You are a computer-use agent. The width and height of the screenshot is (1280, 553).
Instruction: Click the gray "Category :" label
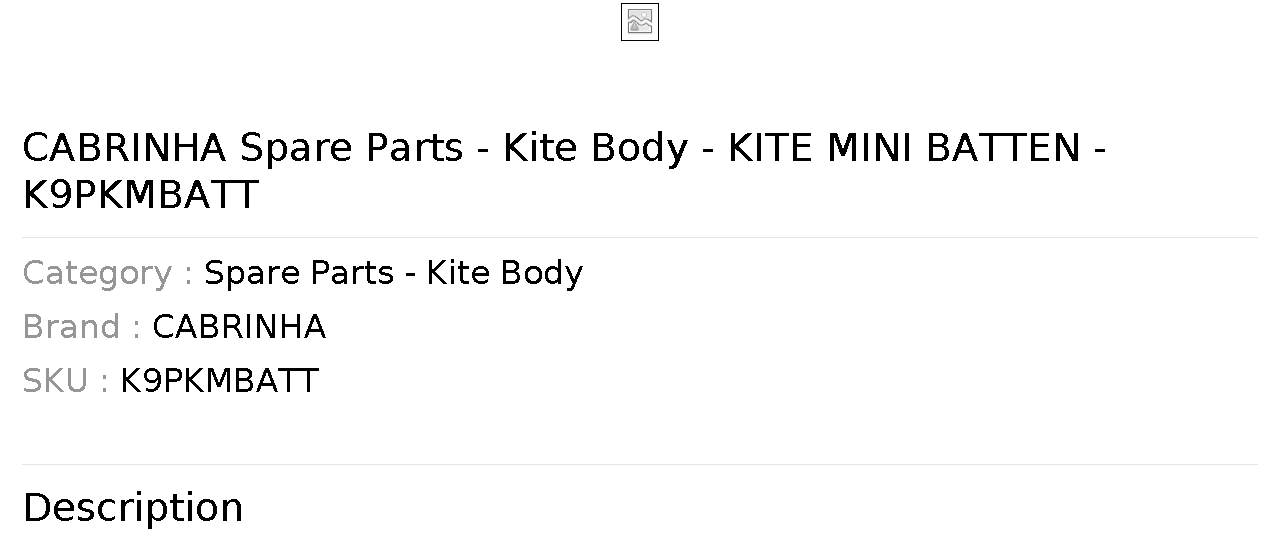tap(107, 273)
